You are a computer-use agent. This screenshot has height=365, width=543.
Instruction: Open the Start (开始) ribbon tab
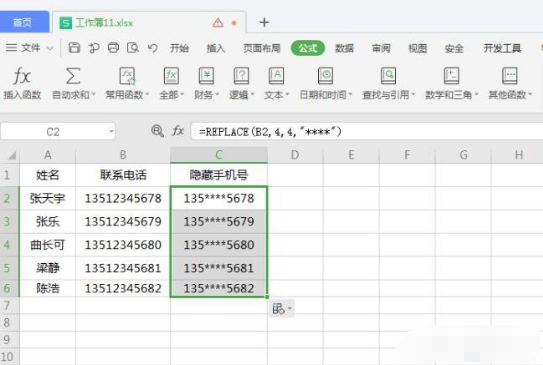[x=179, y=48]
